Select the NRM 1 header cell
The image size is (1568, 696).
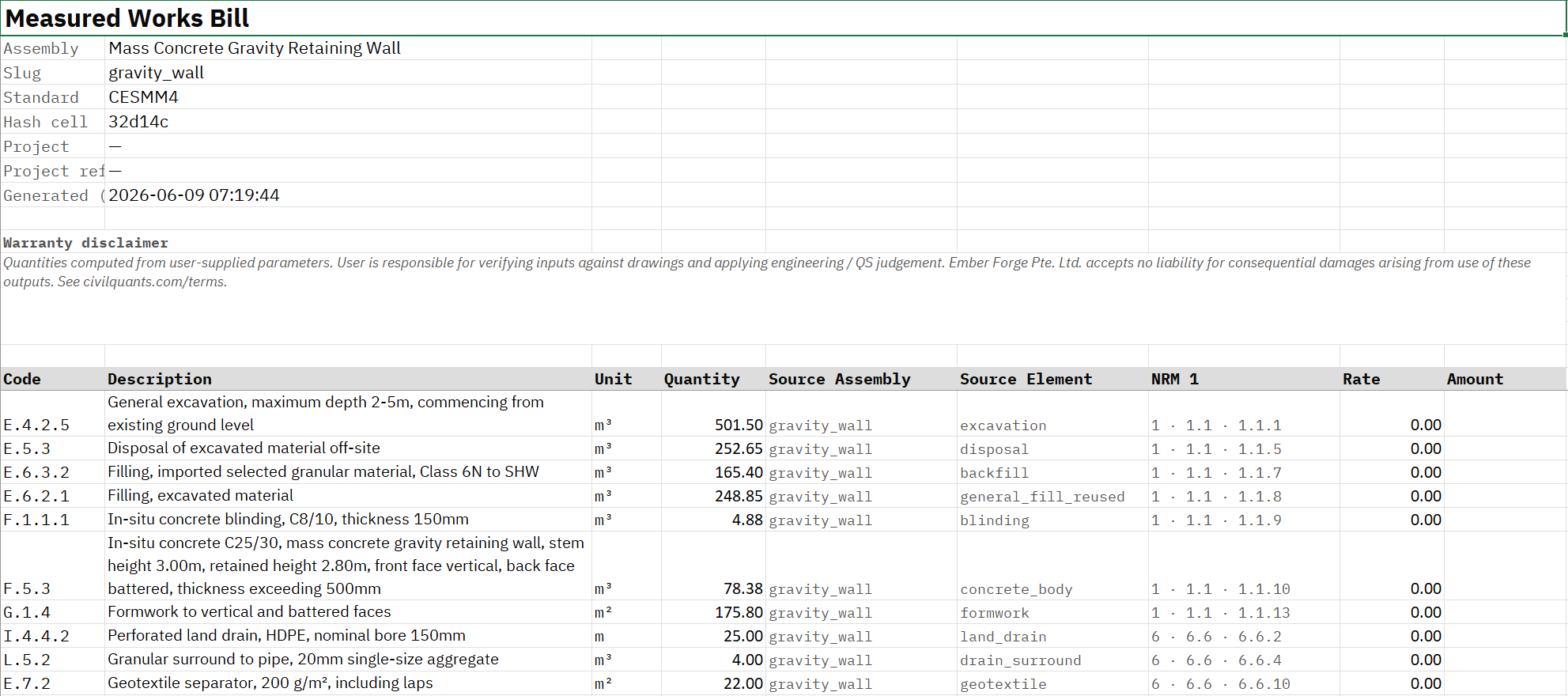tap(1244, 379)
